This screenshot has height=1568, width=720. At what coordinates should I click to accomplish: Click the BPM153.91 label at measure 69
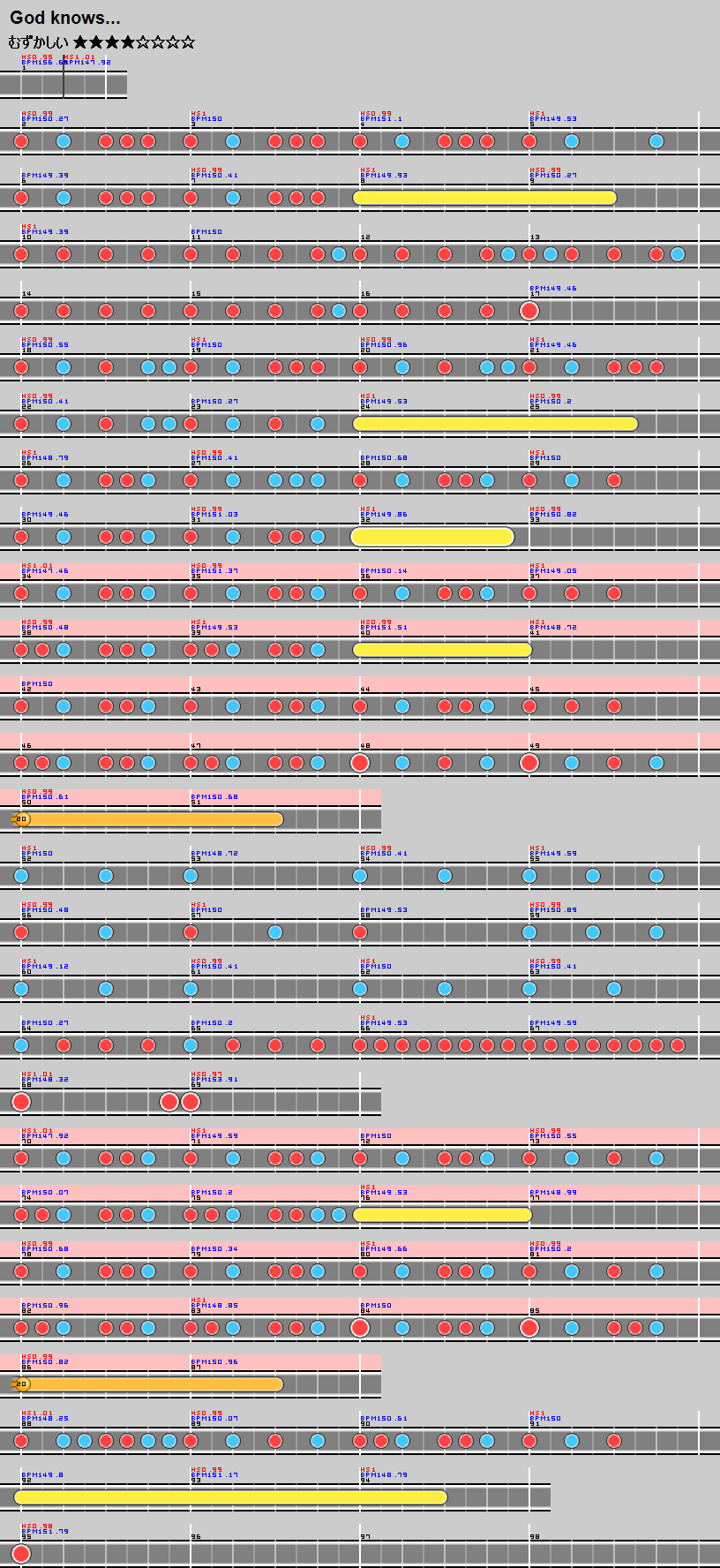click(x=214, y=1080)
